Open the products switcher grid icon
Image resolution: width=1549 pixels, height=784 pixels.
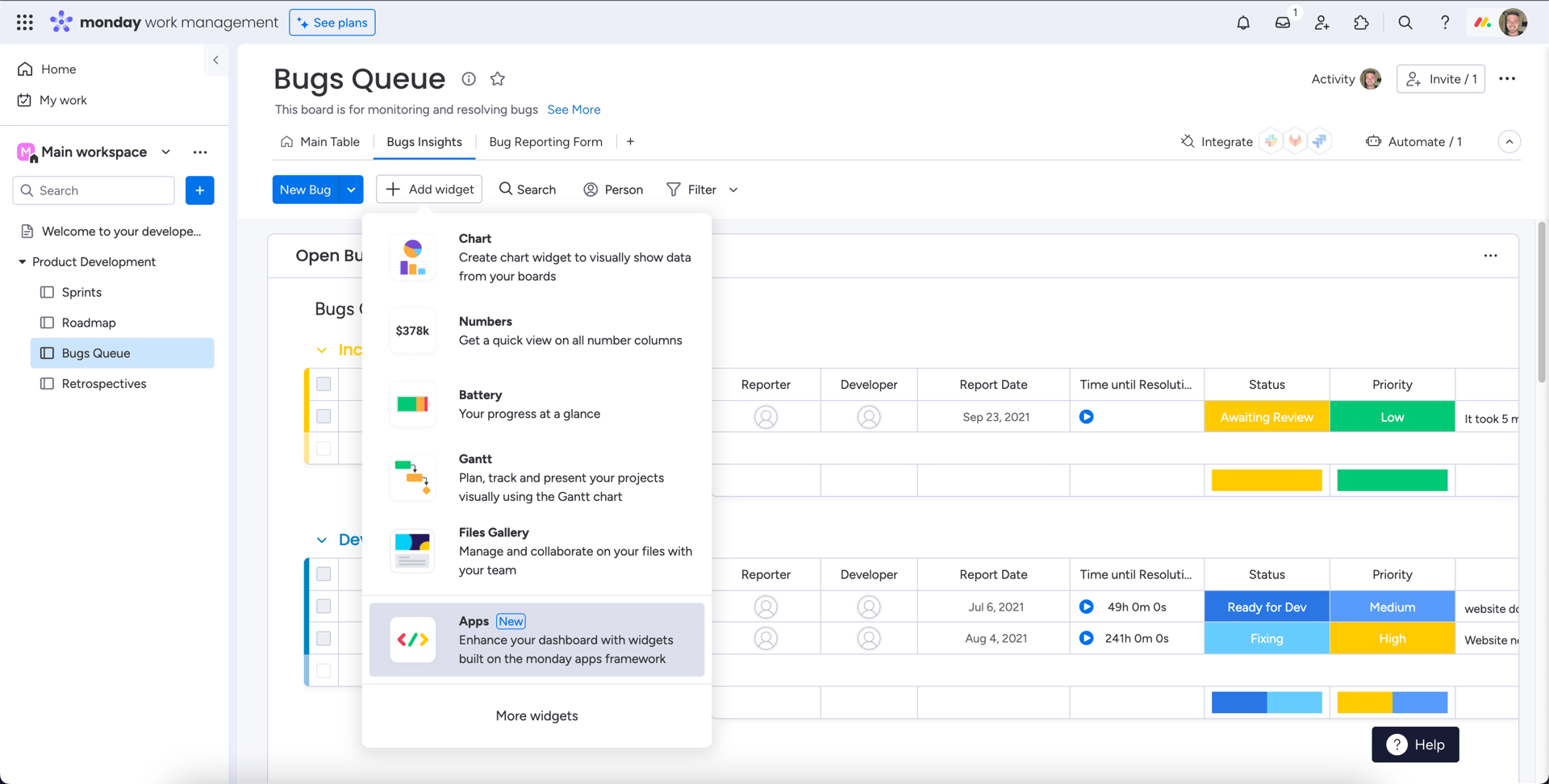(25, 23)
